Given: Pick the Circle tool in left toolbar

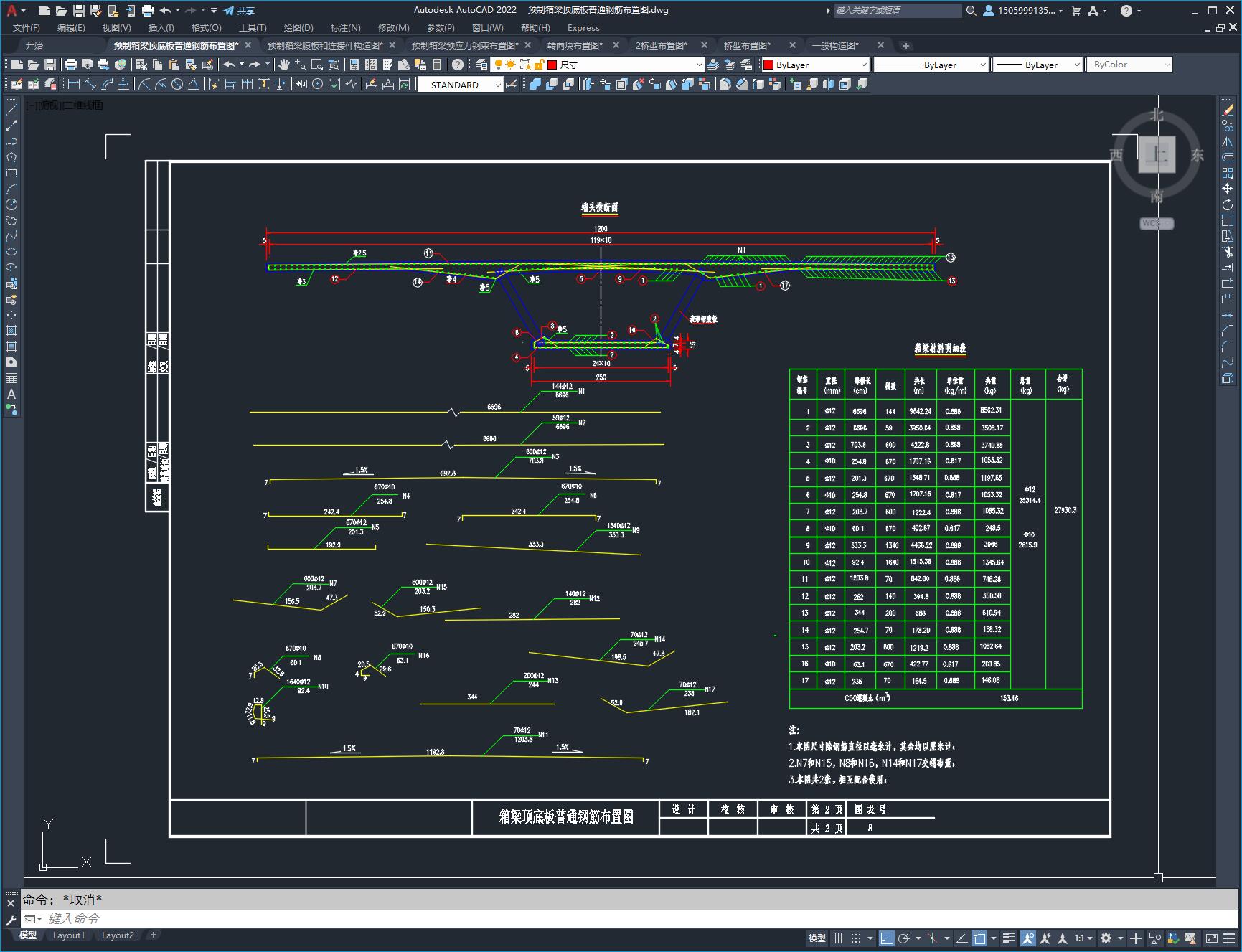Looking at the screenshot, I should coord(11,204).
